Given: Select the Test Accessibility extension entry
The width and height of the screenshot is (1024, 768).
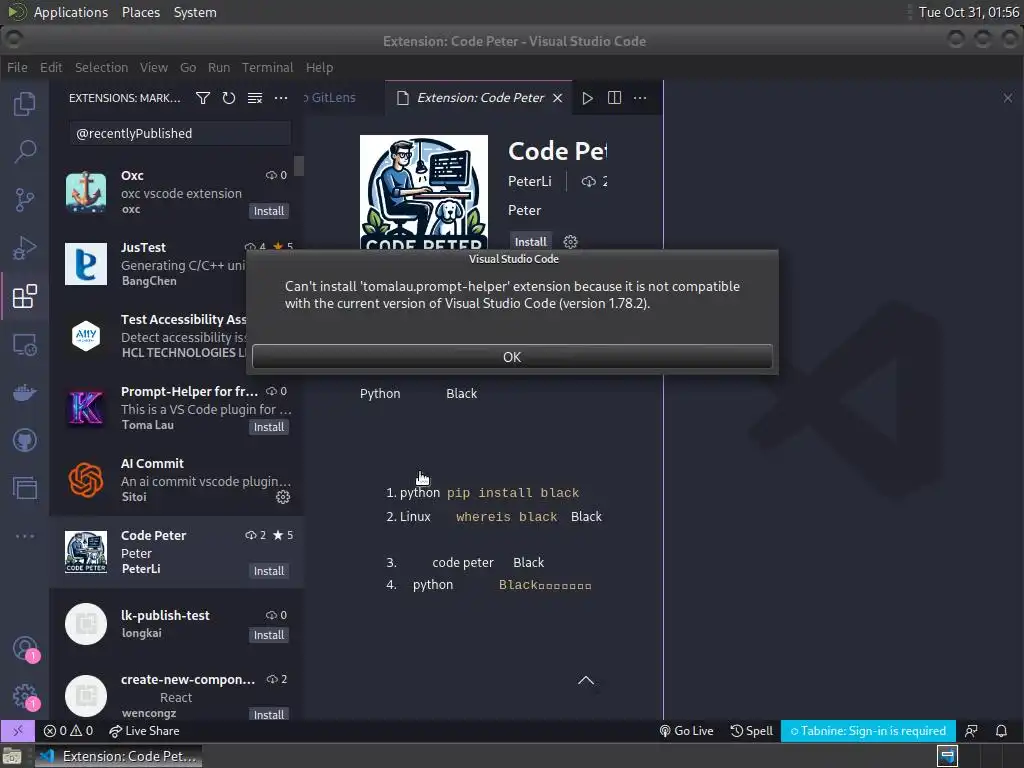Looking at the screenshot, I should click(176, 336).
